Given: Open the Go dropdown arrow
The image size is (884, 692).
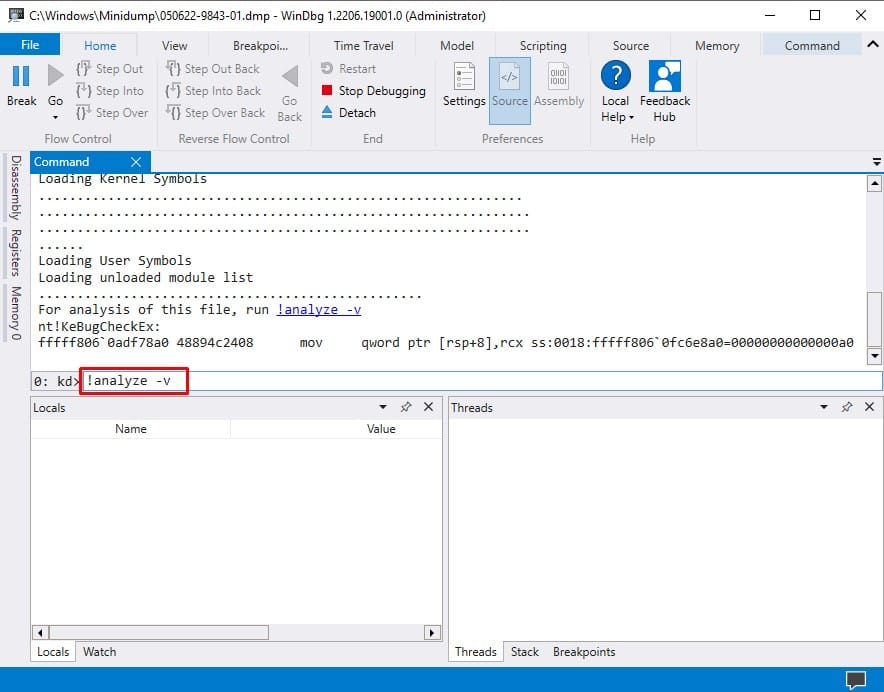Looking at the screenshot, I should [55, 117].
